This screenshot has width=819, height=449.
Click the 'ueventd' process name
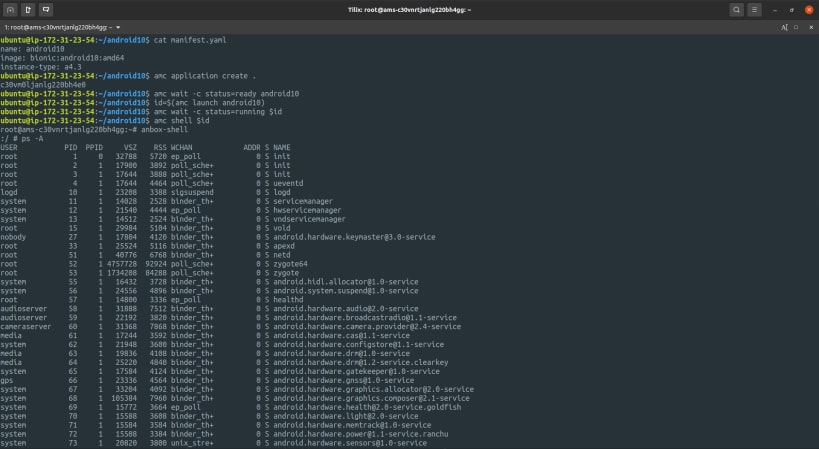point(288,183)
